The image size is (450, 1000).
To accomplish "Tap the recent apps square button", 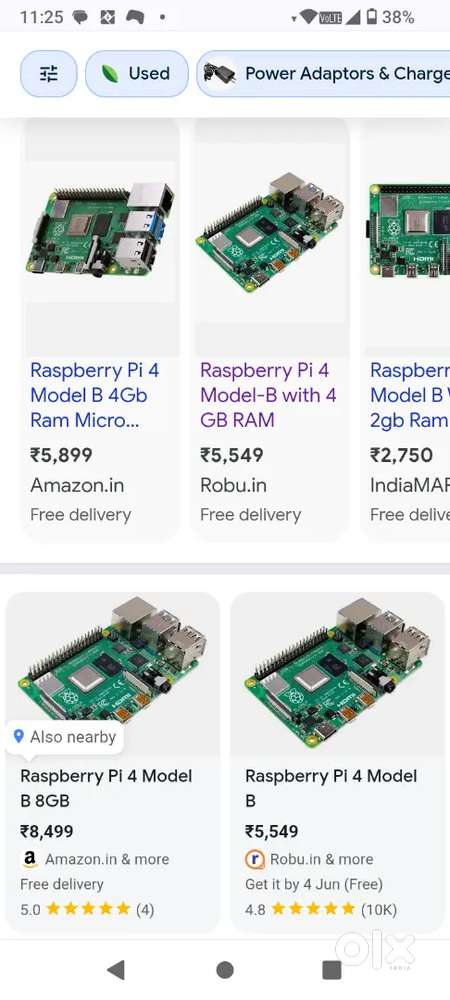I will [332, 970].
